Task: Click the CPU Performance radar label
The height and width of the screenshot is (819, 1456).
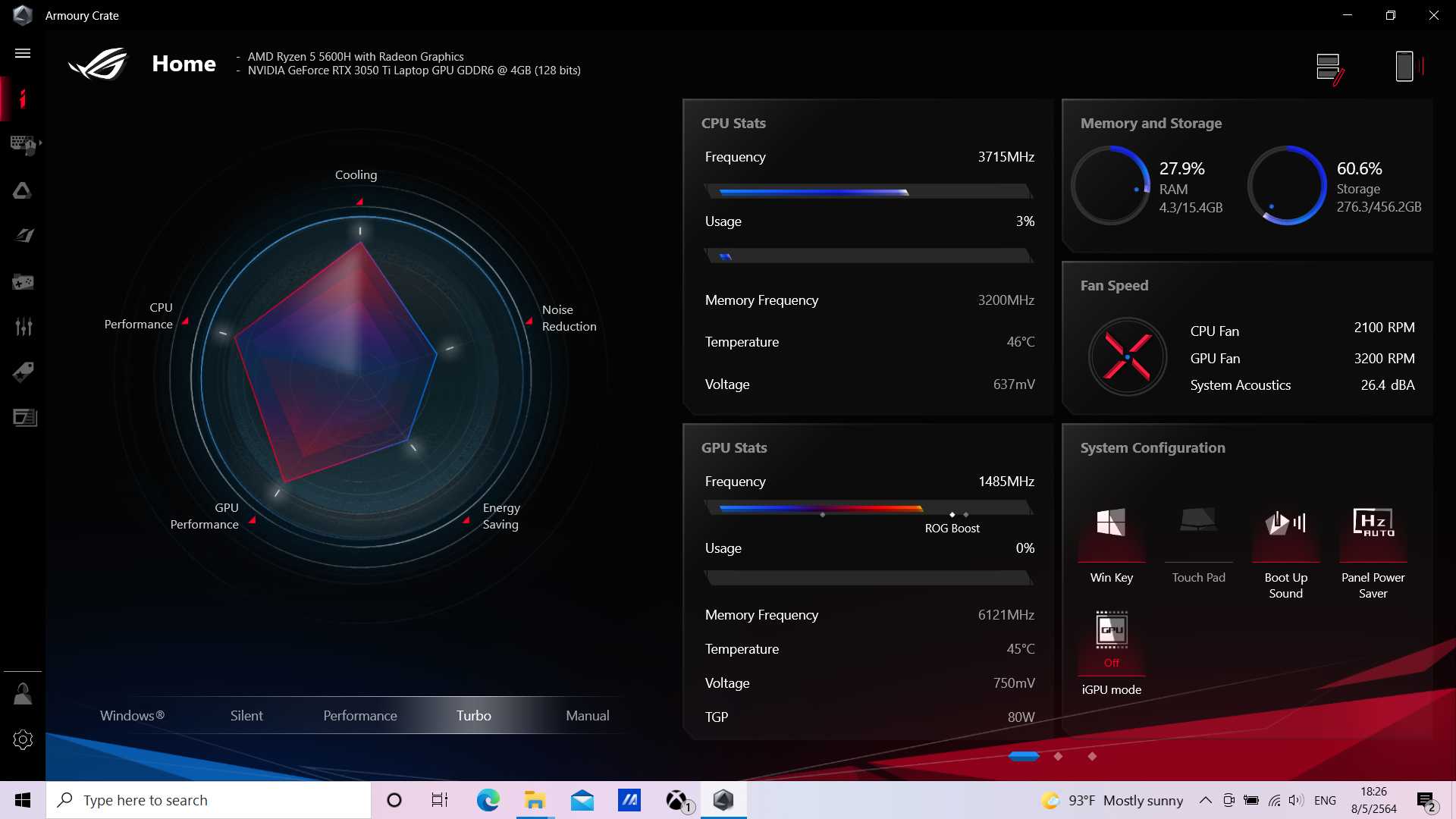Action: (138, 315)
